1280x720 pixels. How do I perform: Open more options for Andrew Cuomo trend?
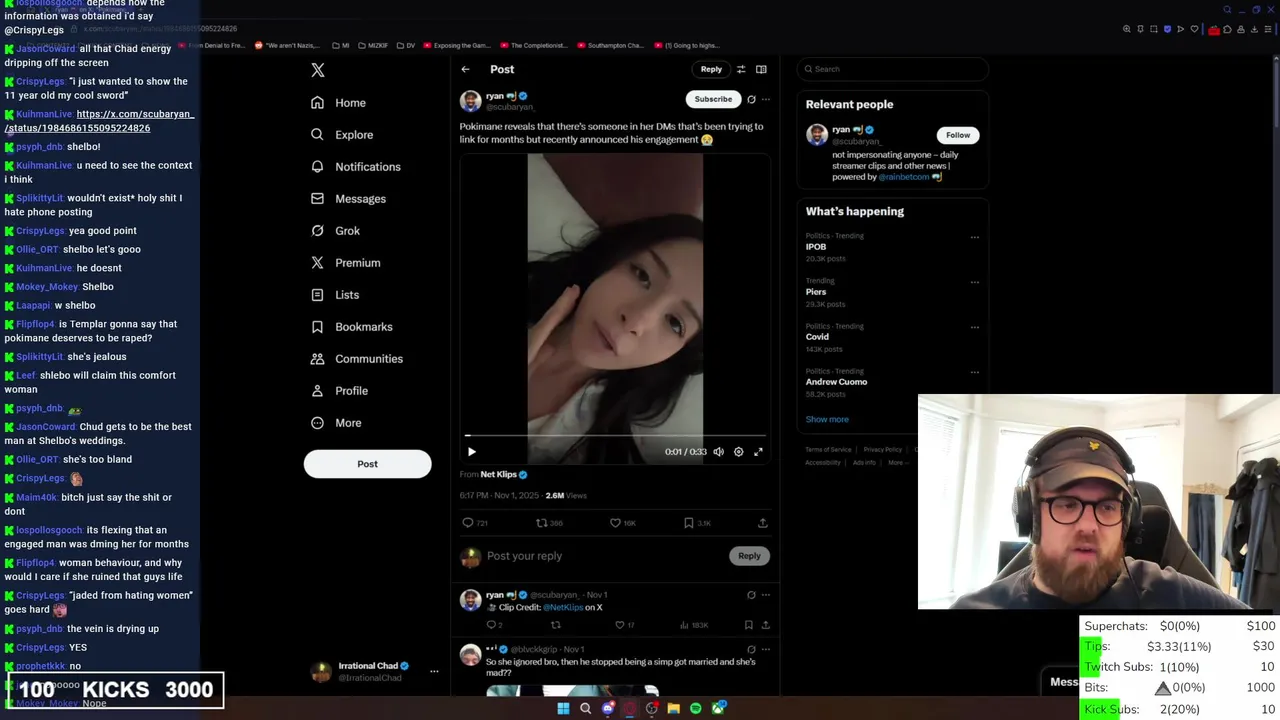(x=975, y=372)
